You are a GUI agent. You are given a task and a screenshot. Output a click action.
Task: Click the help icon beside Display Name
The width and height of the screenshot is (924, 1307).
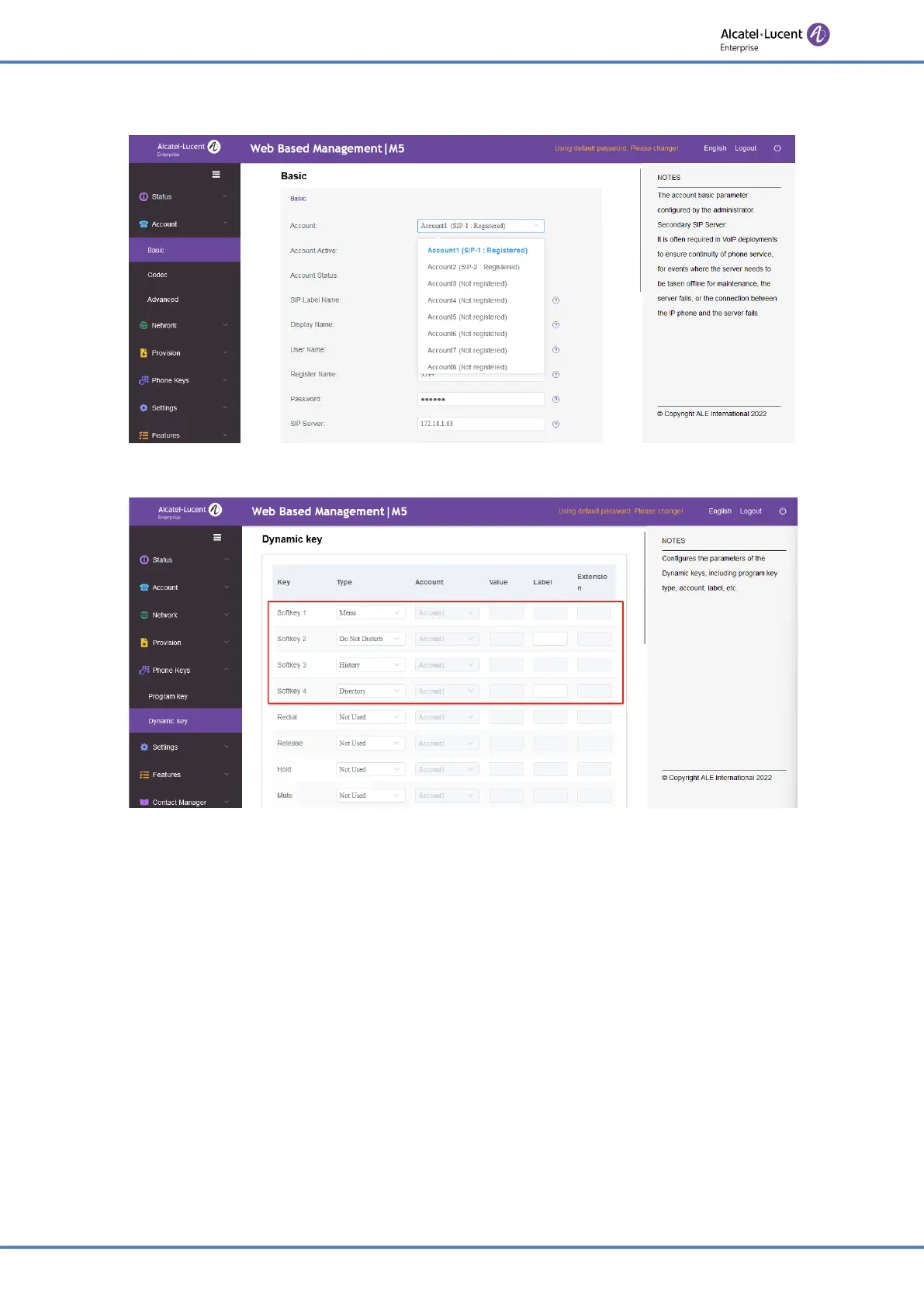click(555, 325)
